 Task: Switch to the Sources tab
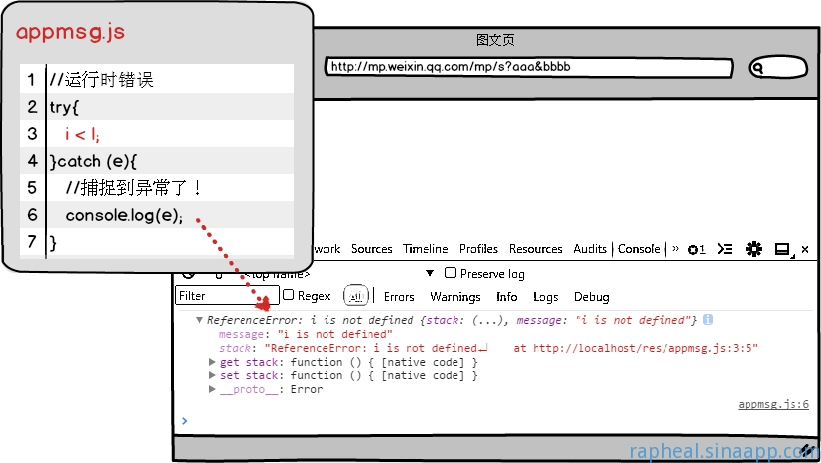coord(371,249)
